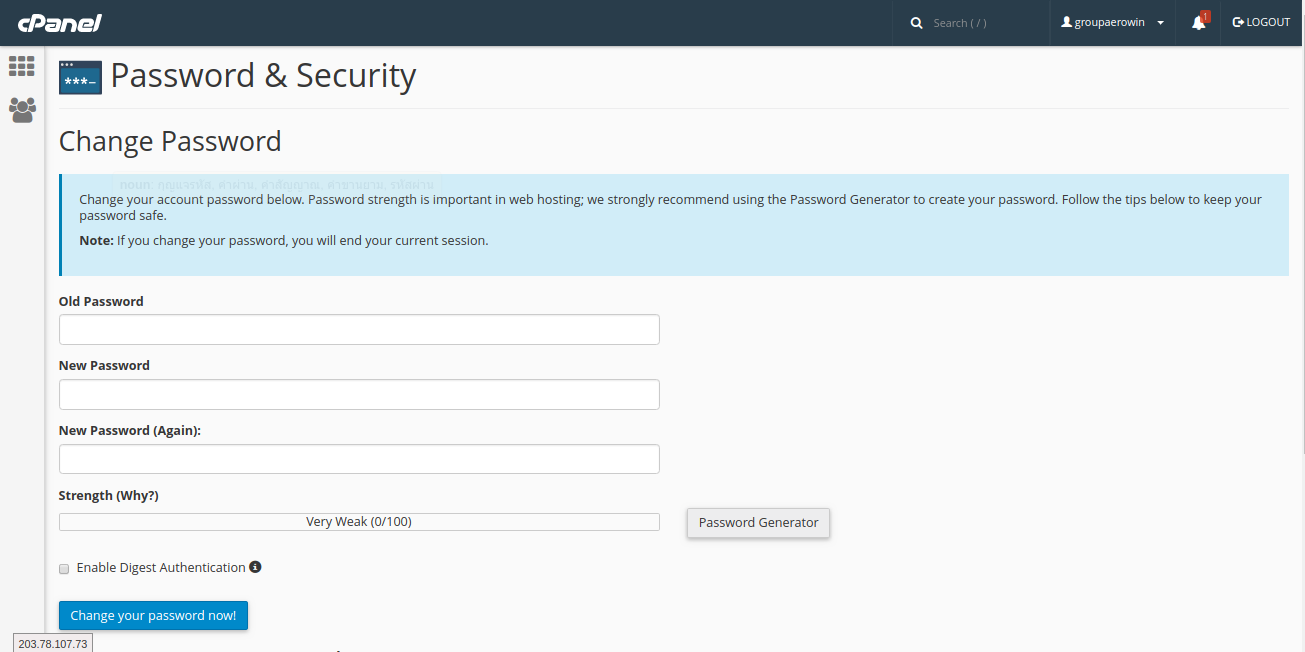Click the Digest Authentication info icon
Image resolution: width=1305 pixels, height=652 pixels.
[255, 567]
